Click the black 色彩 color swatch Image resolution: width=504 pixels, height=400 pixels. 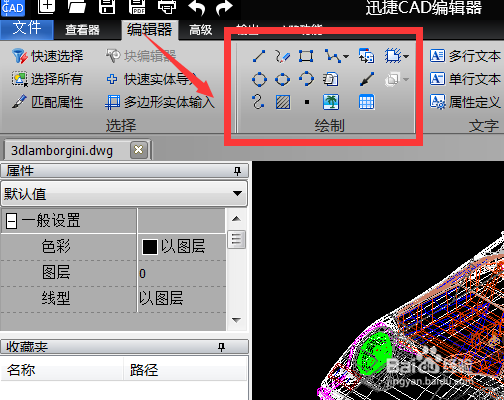[x=150, y=247]
